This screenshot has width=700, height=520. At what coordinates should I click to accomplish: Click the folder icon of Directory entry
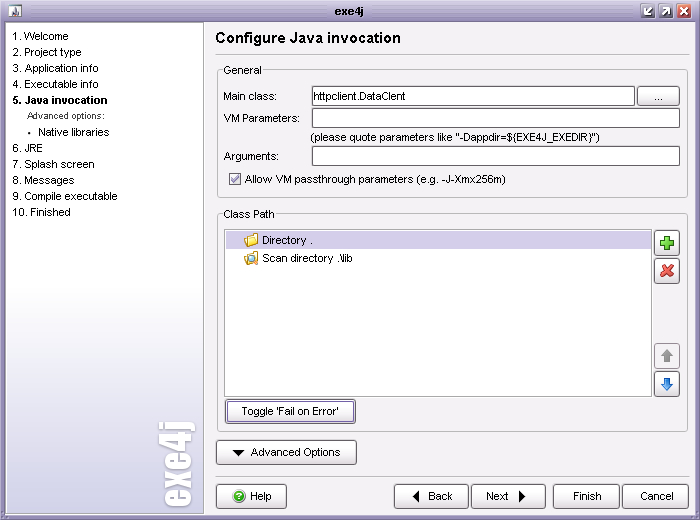point(251,240)
